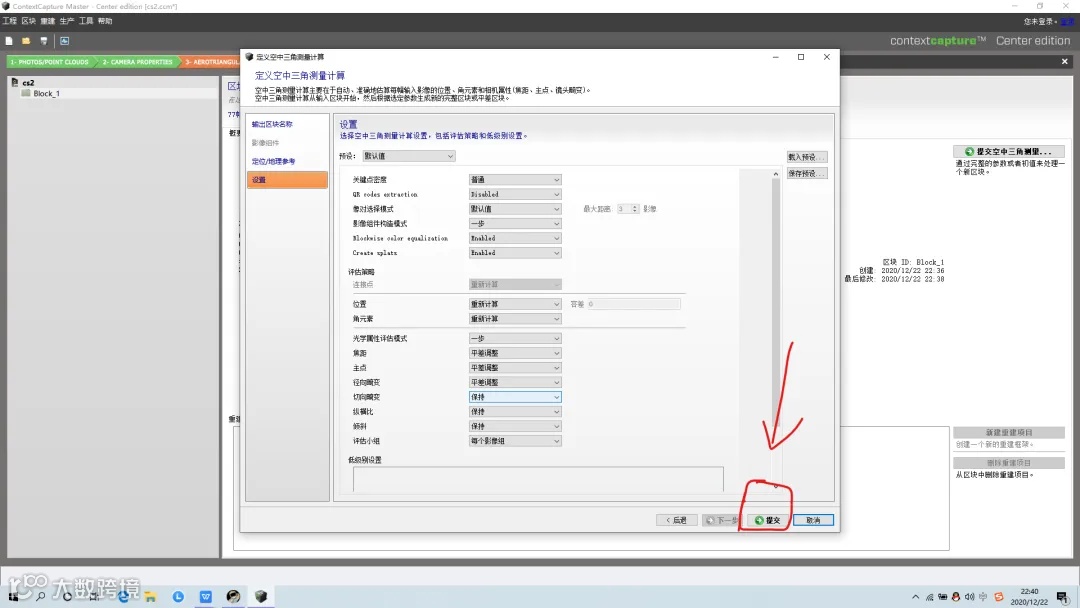1080x608 pixels.
Task: Click the 保存预设 button
Action: coord(807,174)
